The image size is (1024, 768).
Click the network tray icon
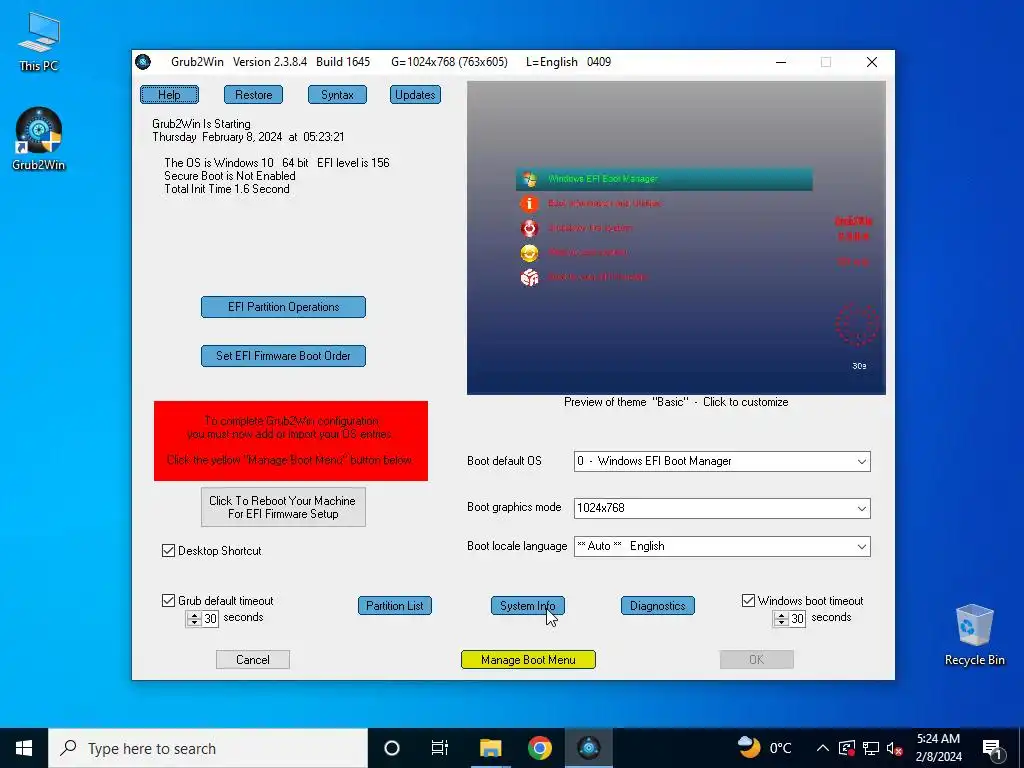pos(871,748)
